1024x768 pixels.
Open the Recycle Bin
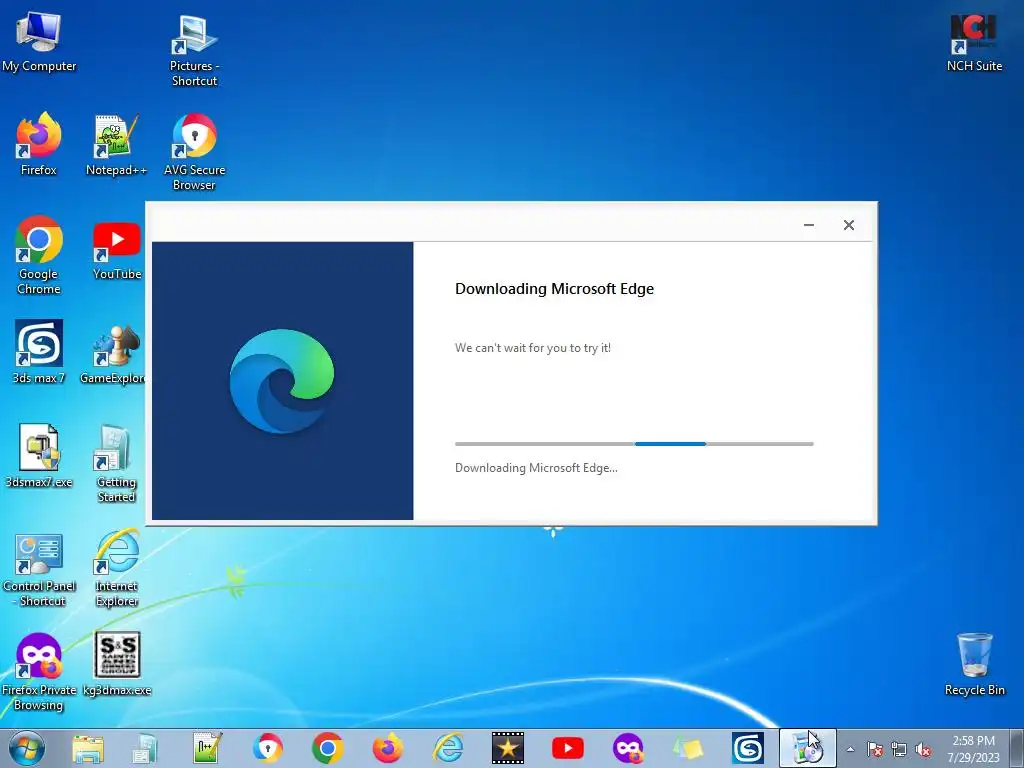(x=974, y=663)
